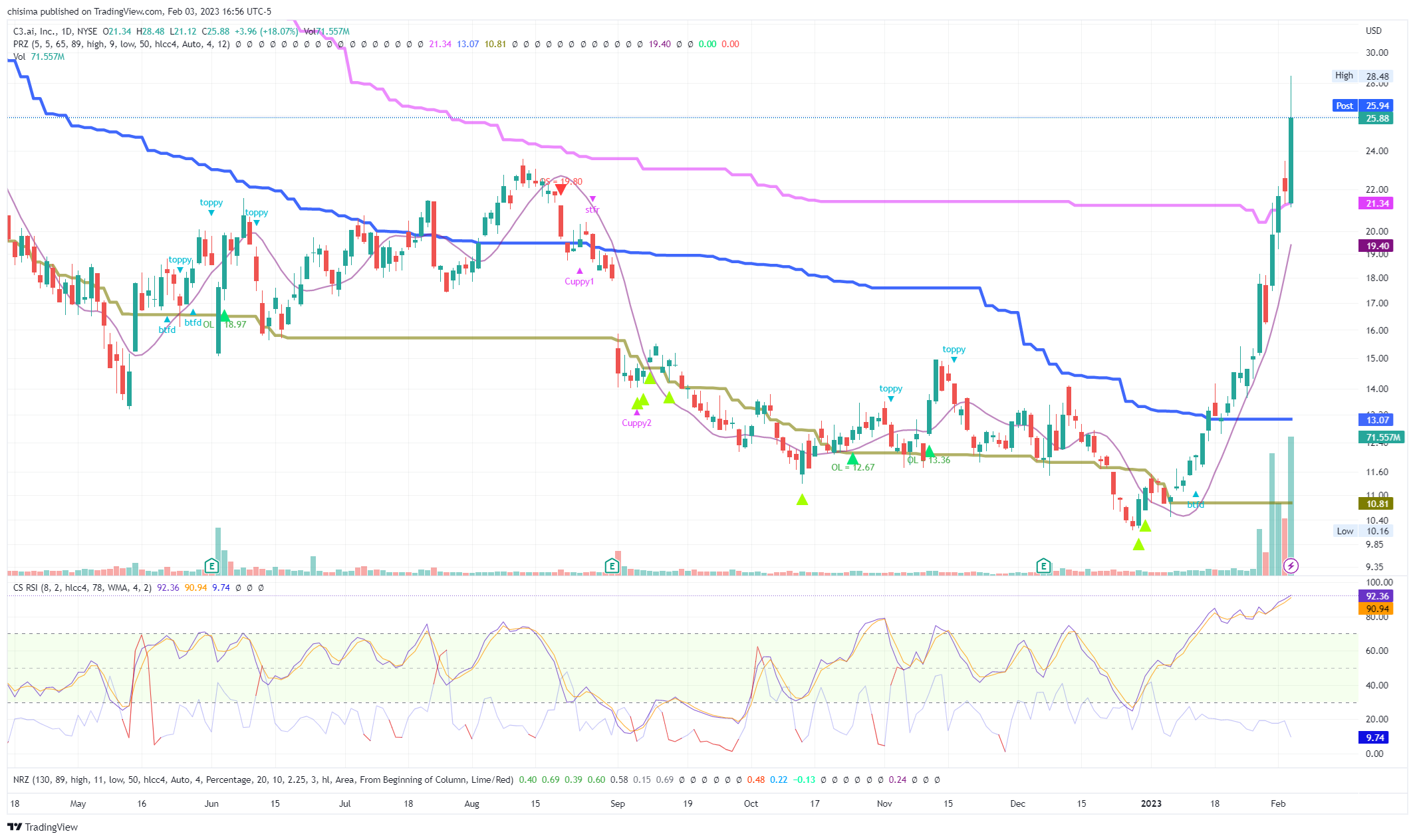Click the NRZ indicator legend at bottom
Image resolution: width=1415 pixels, height=840 pixels.
21,780
